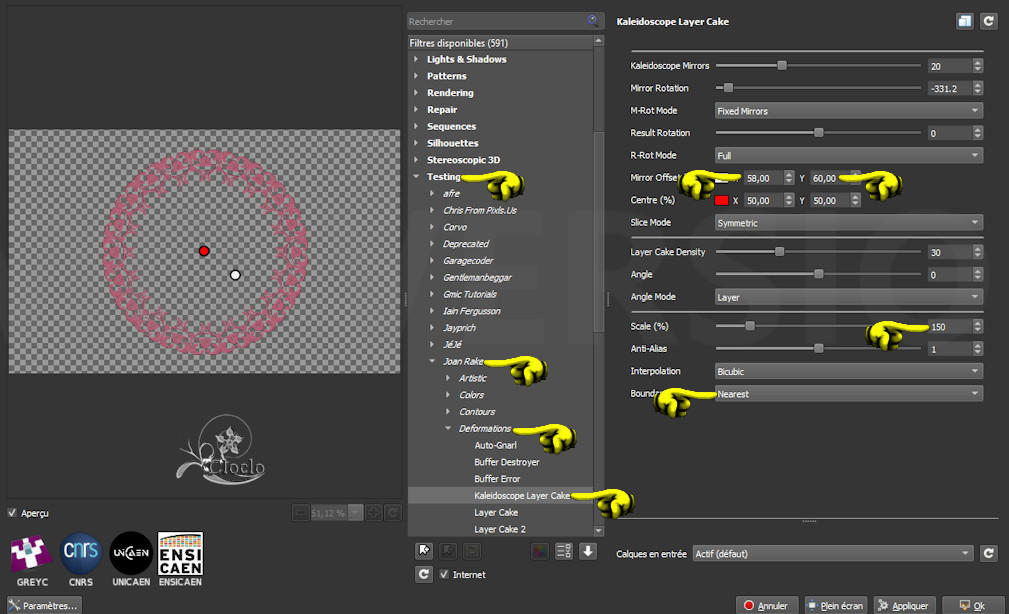Screen dimensions: 1009x614
Task: Click the expand/collapse all folders icon
Action: [563, 550]
